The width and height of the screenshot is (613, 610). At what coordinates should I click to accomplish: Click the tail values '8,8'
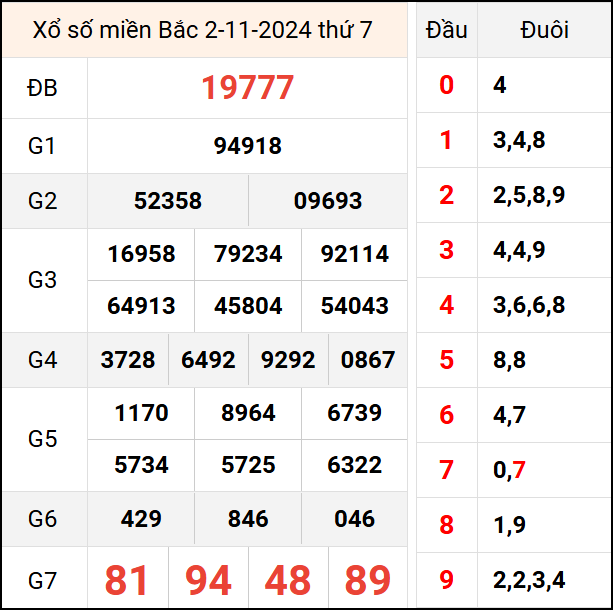coord(509,360)
